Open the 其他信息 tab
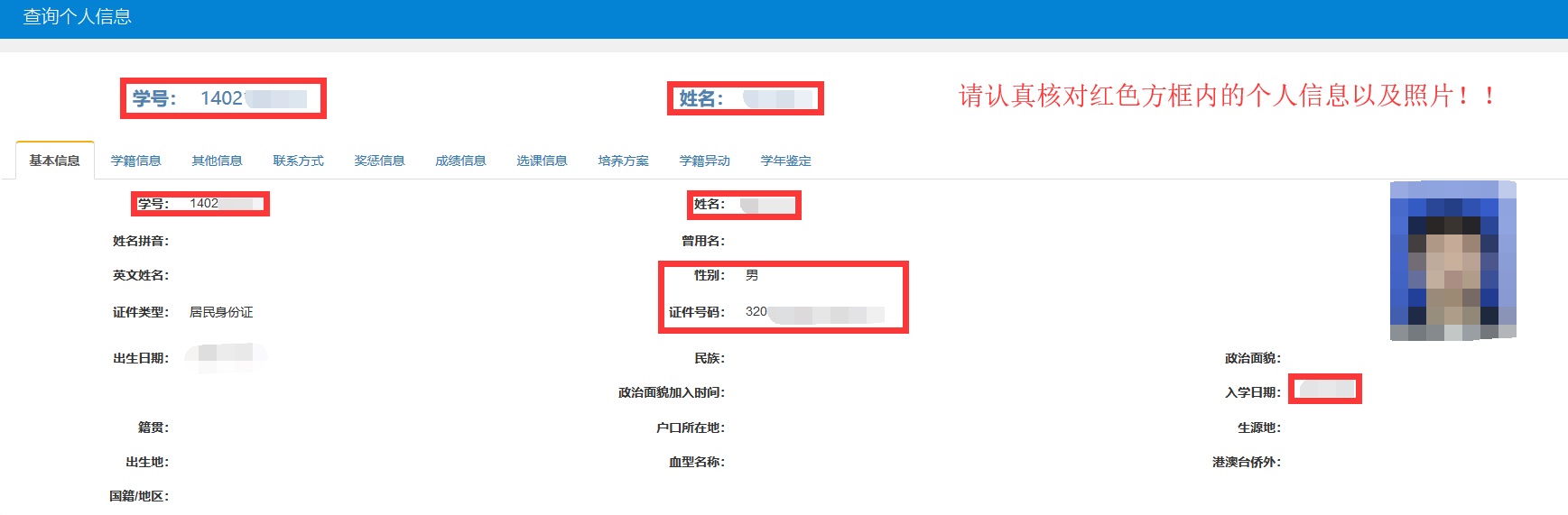The width and height of the screenshot is (1568, 515). 217,161
